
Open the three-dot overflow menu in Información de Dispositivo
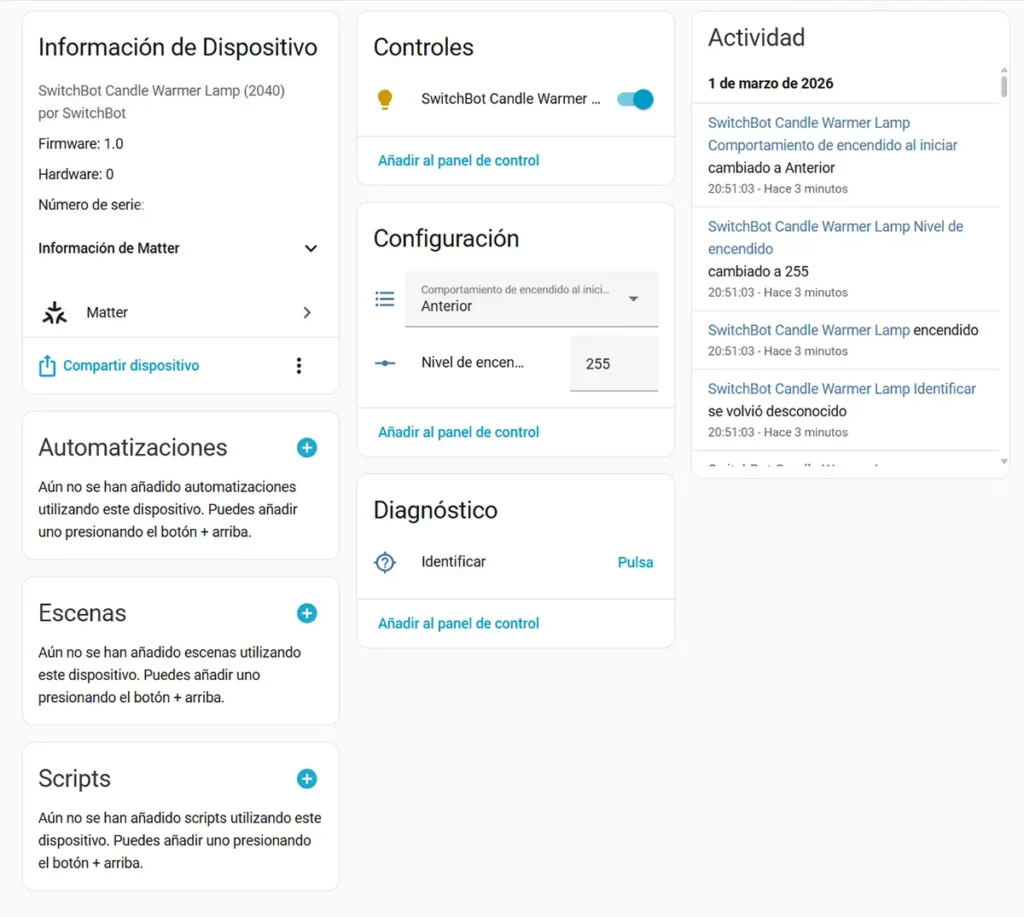298,366
